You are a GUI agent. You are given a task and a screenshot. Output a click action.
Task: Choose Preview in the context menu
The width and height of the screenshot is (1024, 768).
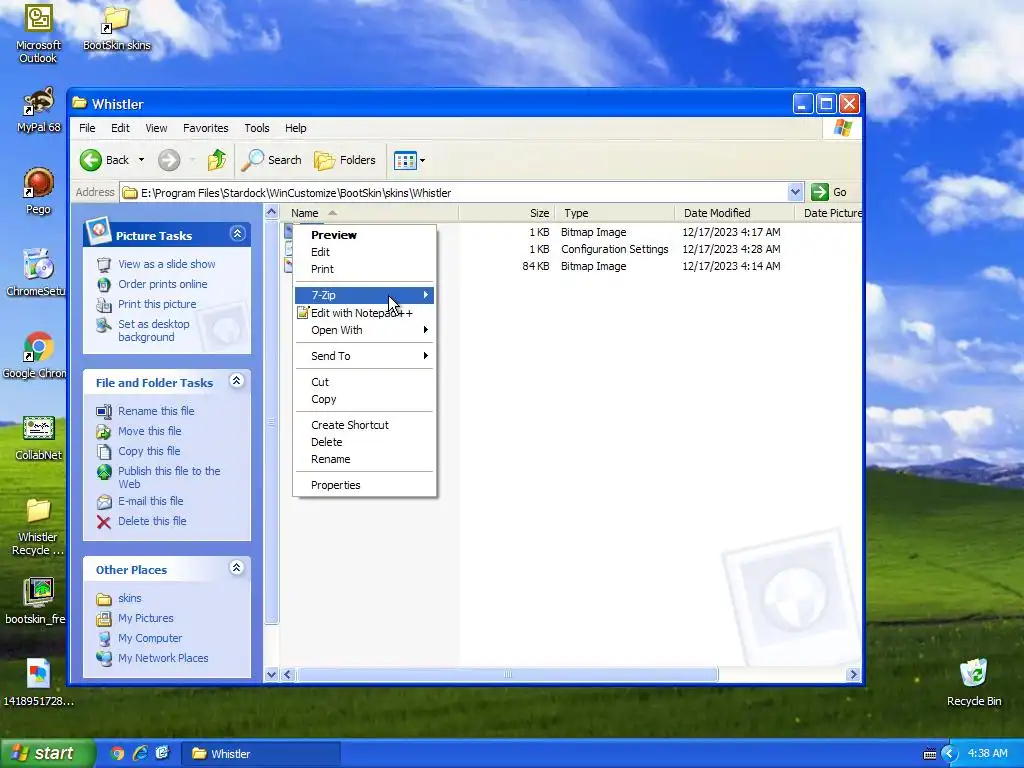tap(364, 235)
